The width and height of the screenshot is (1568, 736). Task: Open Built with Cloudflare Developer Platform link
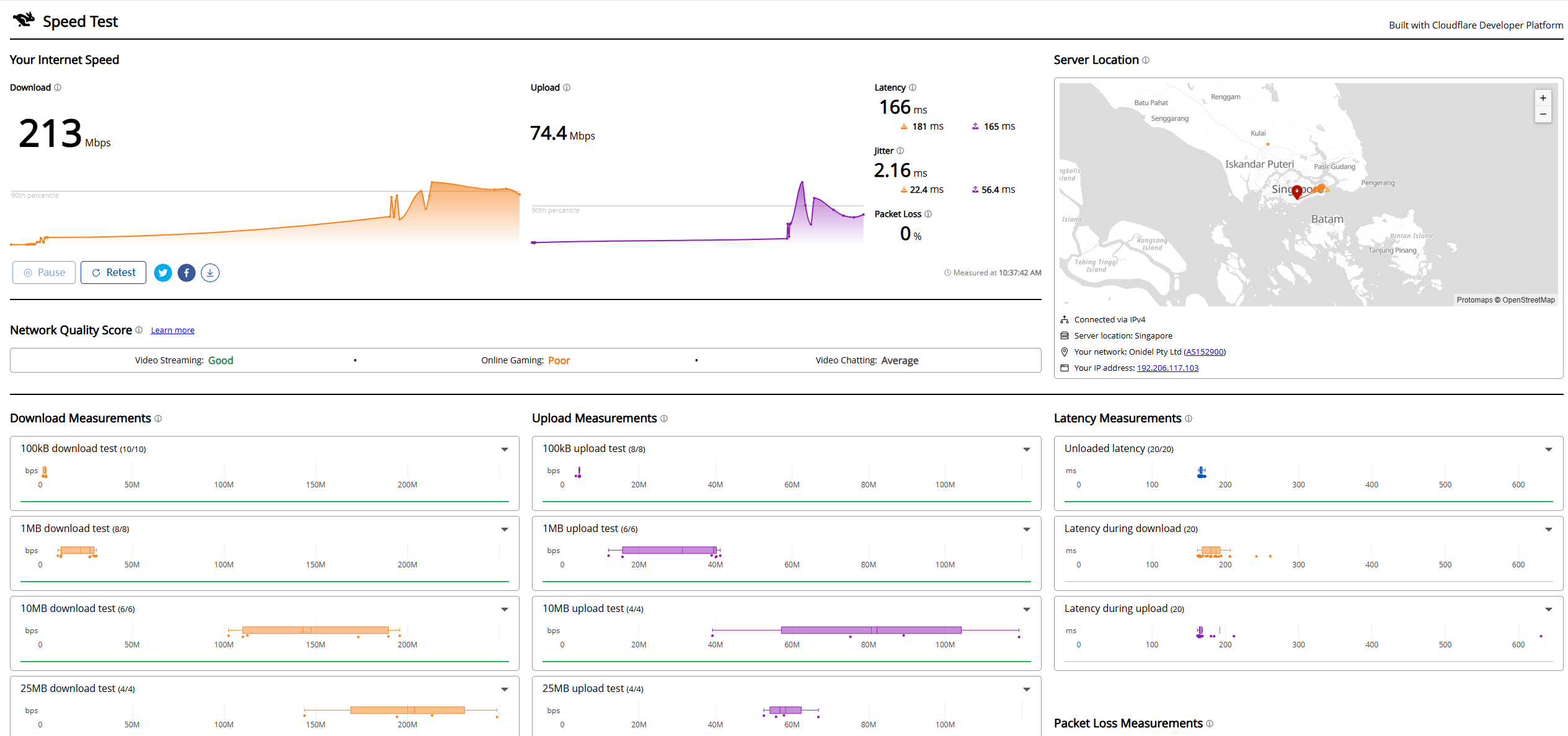pyautogui.click(x=1476, y=25)
